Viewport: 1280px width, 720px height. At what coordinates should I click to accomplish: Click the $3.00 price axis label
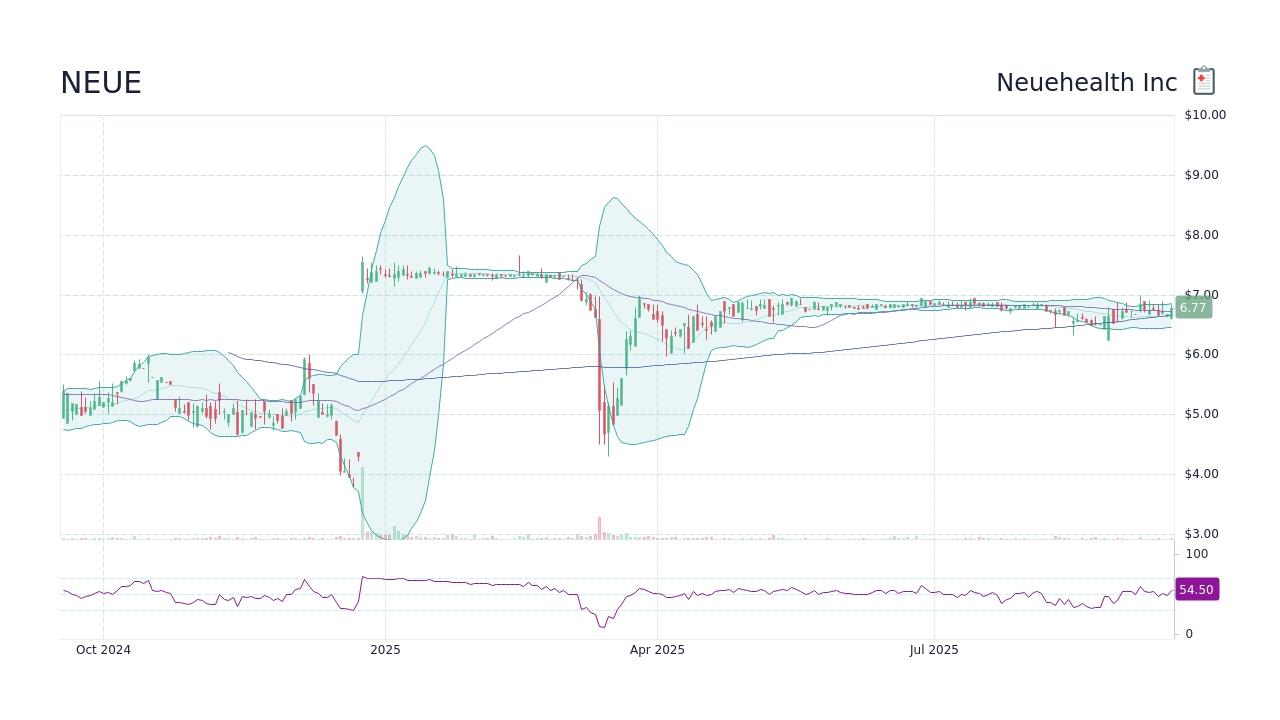click(x=1200, y=533)
